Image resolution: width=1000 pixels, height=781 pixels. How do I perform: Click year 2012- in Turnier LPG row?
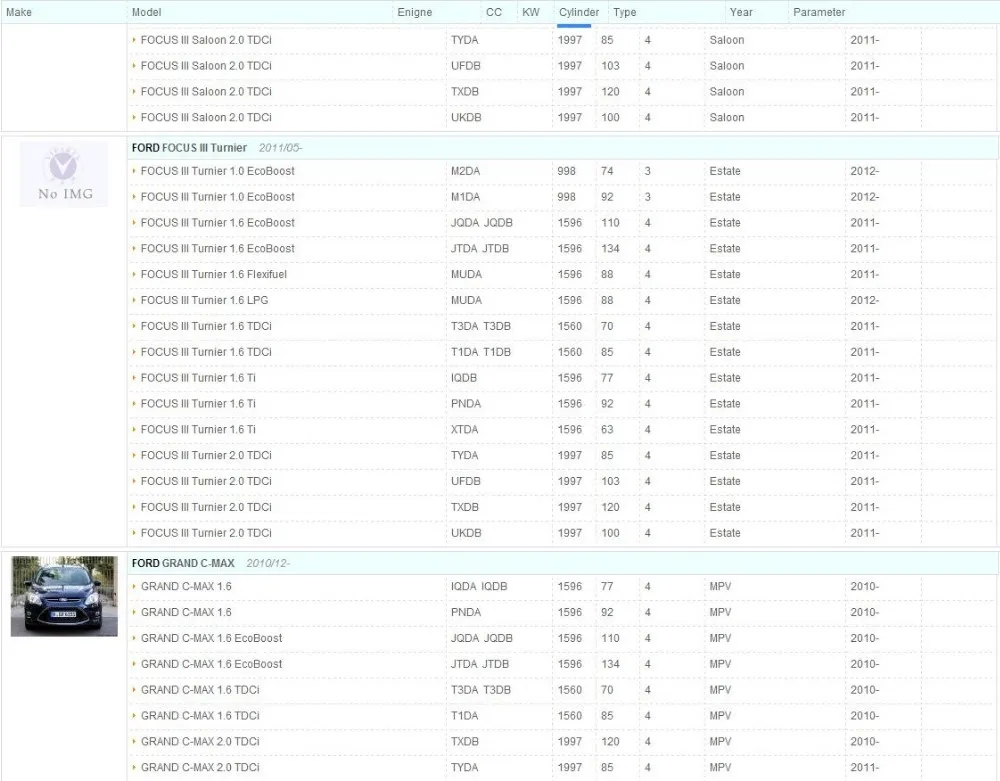click(864, 300)
